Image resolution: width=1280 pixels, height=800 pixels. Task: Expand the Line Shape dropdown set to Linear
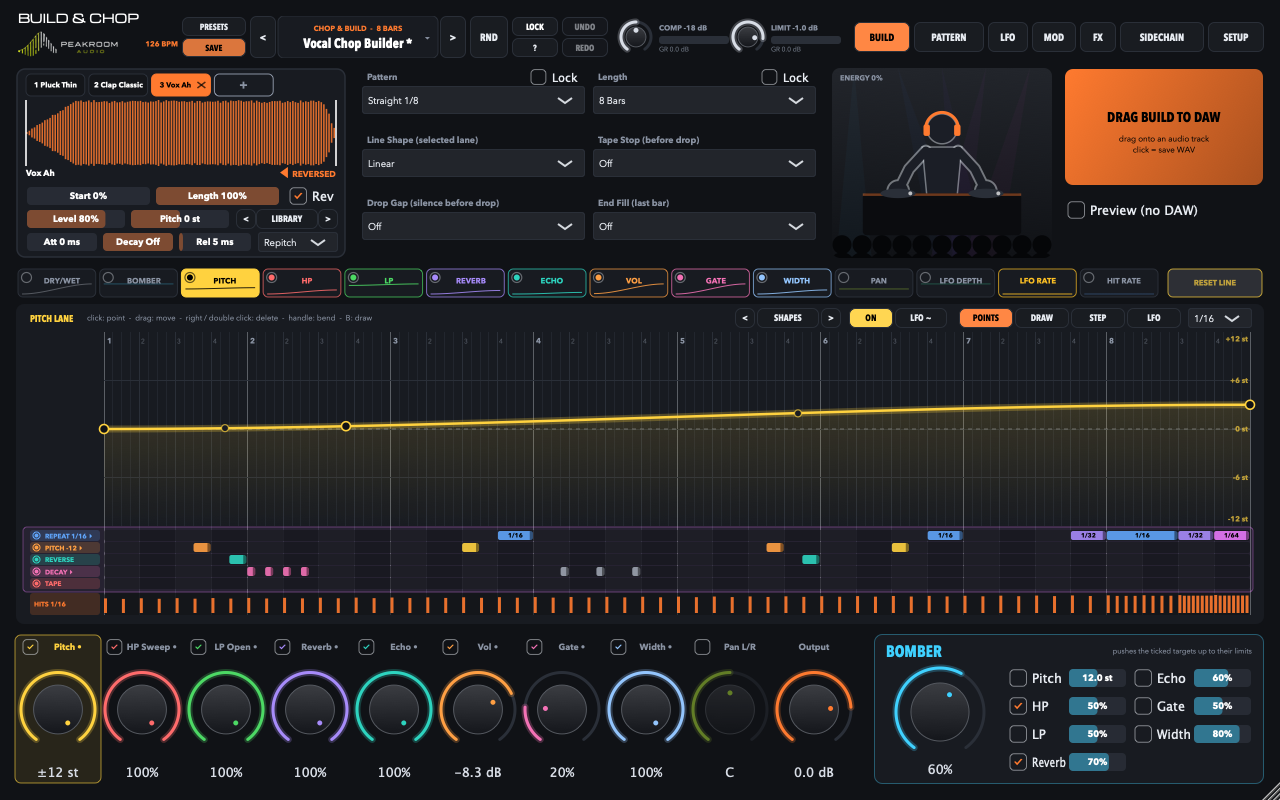pos(474,163)
